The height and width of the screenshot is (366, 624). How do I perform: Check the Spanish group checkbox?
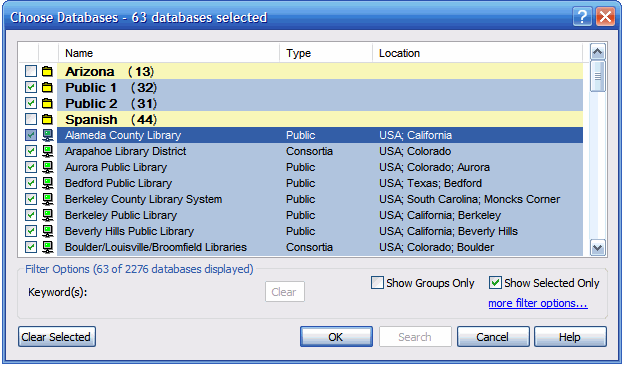click(x=31, y=119)
